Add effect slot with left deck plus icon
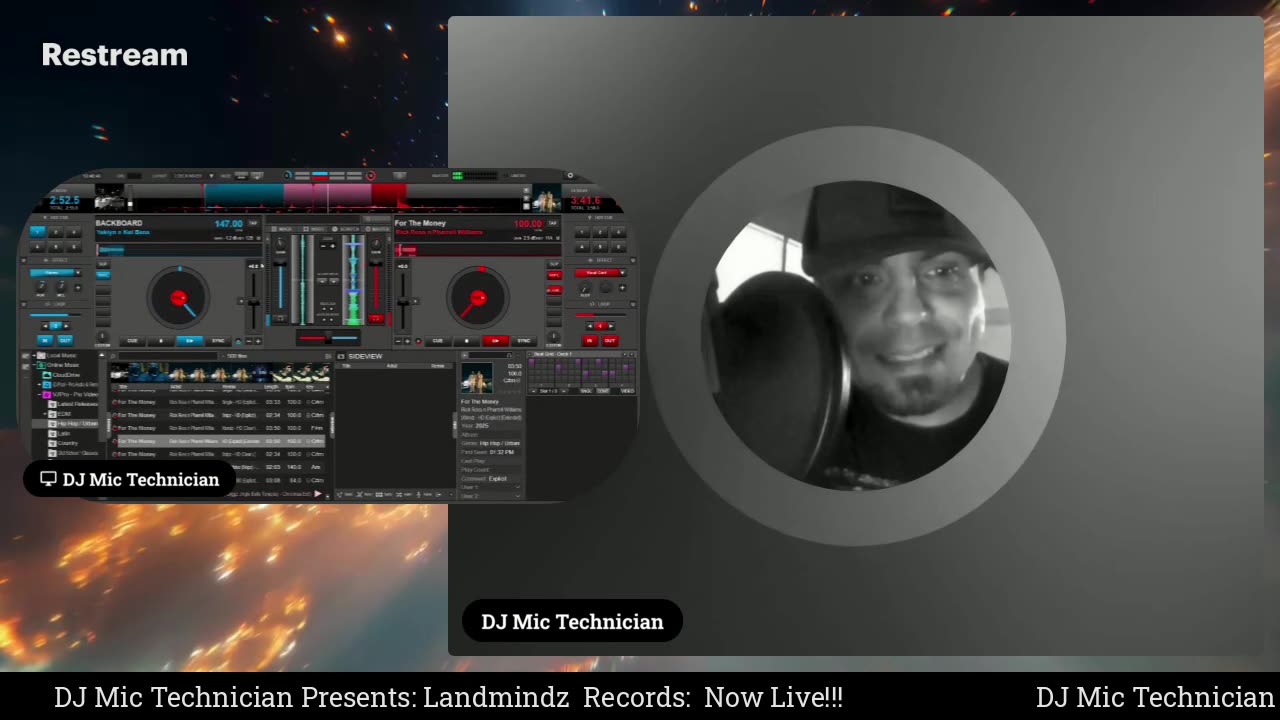 (77, 287)
